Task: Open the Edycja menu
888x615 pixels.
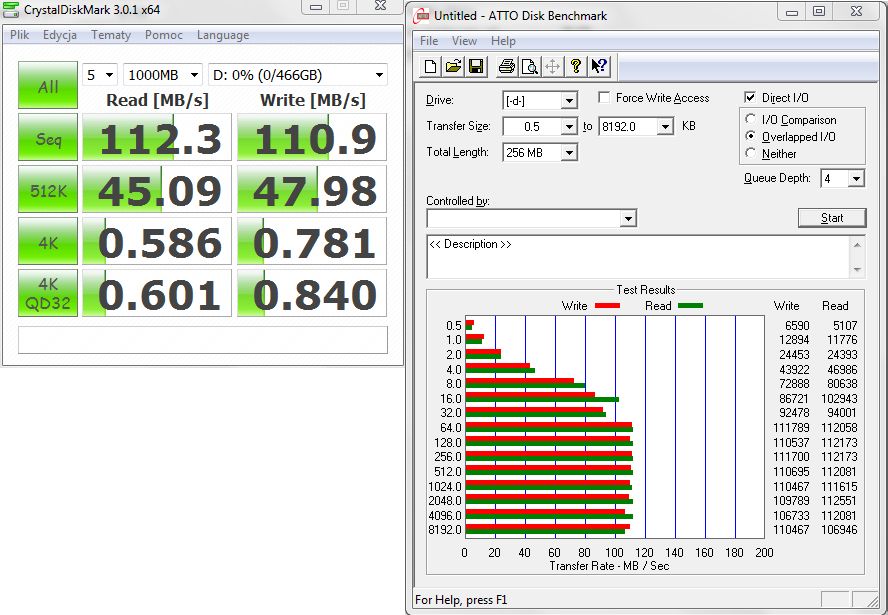Action: (x=59, y=35)
